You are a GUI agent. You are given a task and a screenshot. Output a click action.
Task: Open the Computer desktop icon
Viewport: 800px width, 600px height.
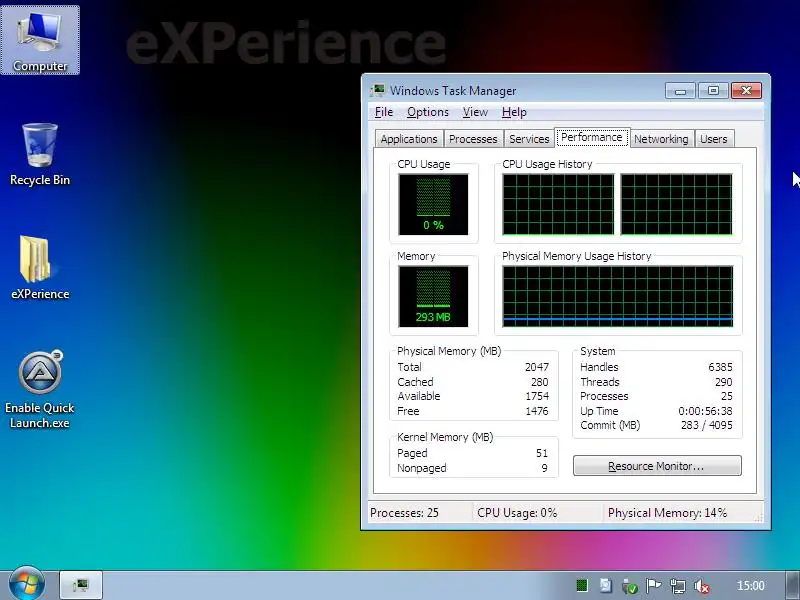pyautogui.click(x=40, y=40)
